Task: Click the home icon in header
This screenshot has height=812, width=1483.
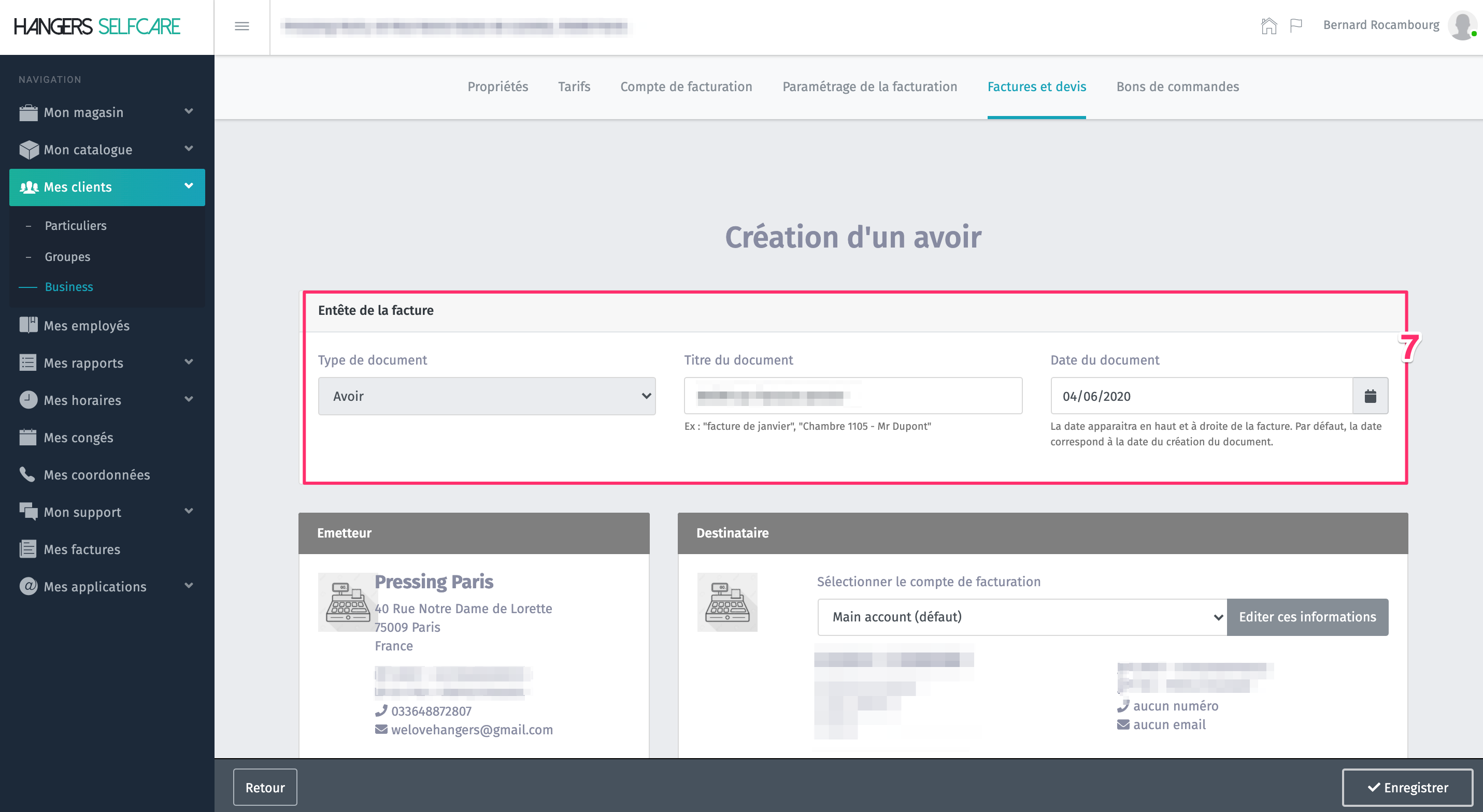Action: click(x=1268, y=26)
